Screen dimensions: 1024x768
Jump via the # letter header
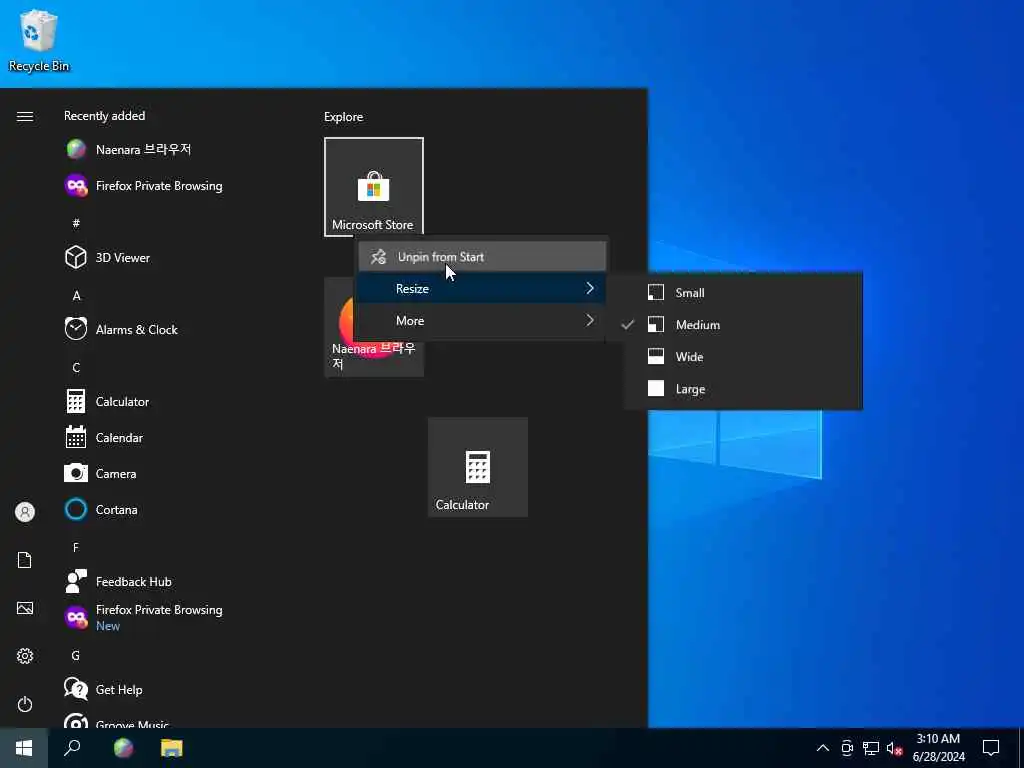76,223
